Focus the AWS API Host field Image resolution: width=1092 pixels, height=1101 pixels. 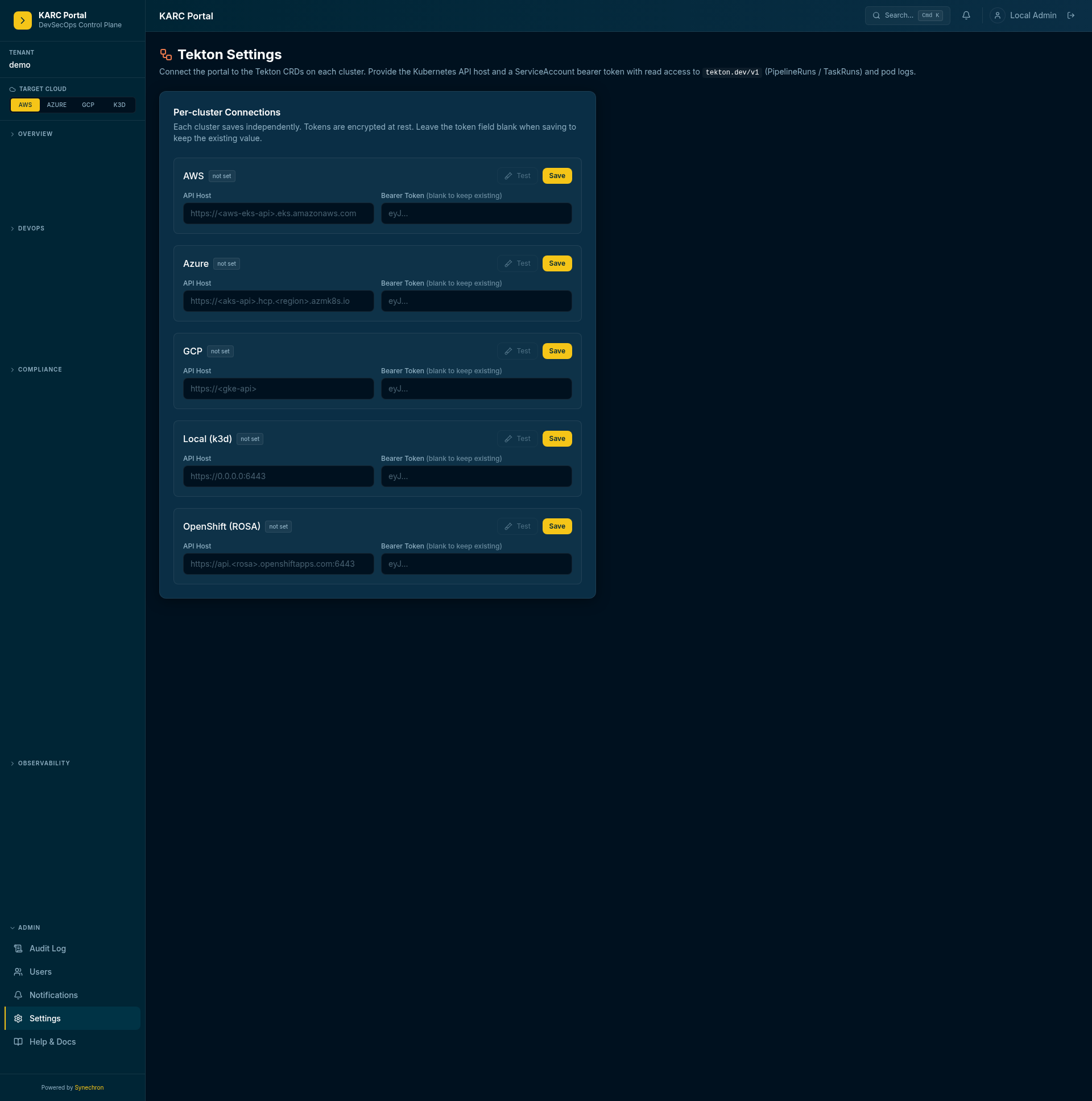pos(279,214)
